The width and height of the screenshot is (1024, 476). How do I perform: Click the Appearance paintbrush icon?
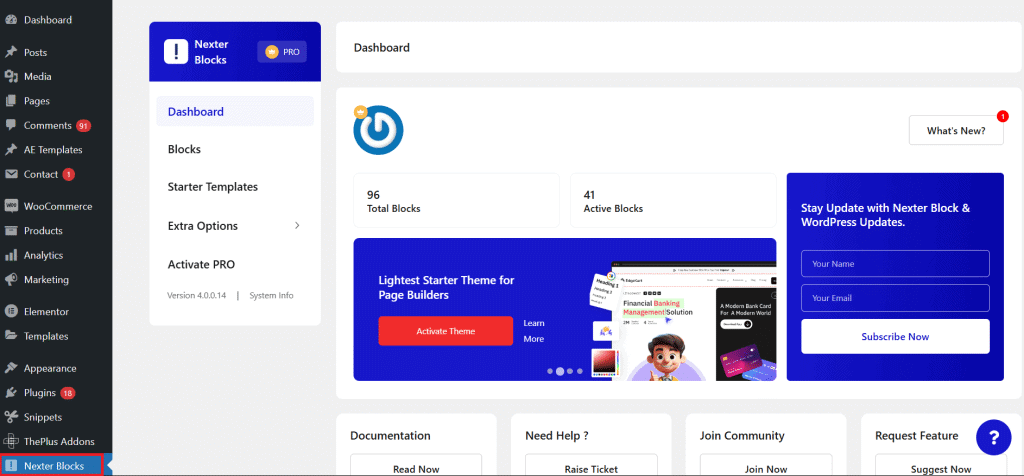tap(10, 368)
